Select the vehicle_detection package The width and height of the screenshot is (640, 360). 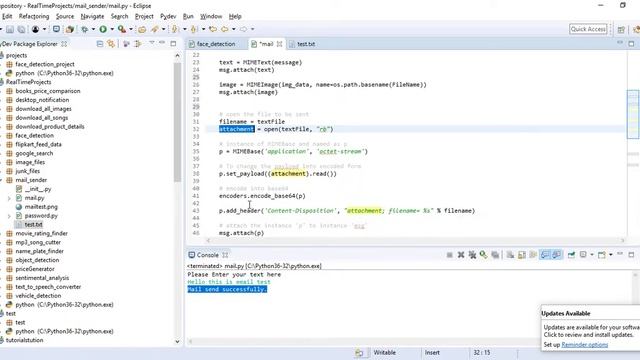pyautogui.click(x=38, y=296)
